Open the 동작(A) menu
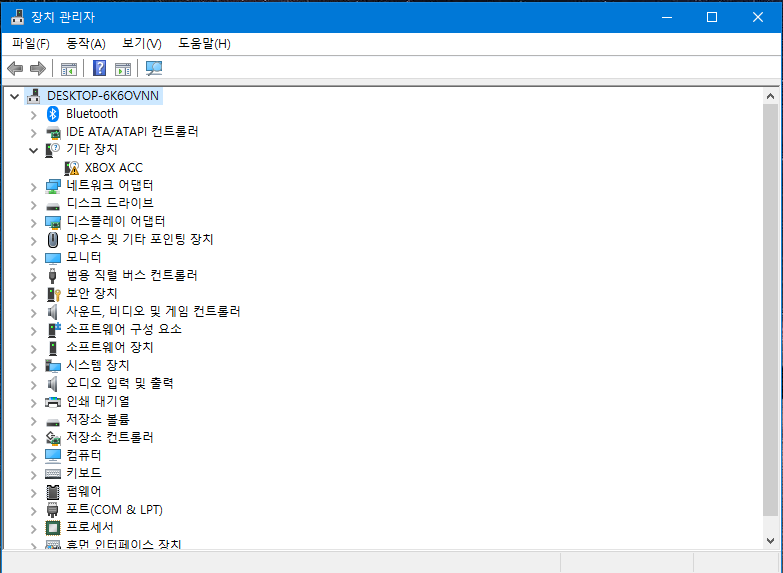The height and width of the screenshot is (573, 783). pyautogui.click(x=85, y=44)
